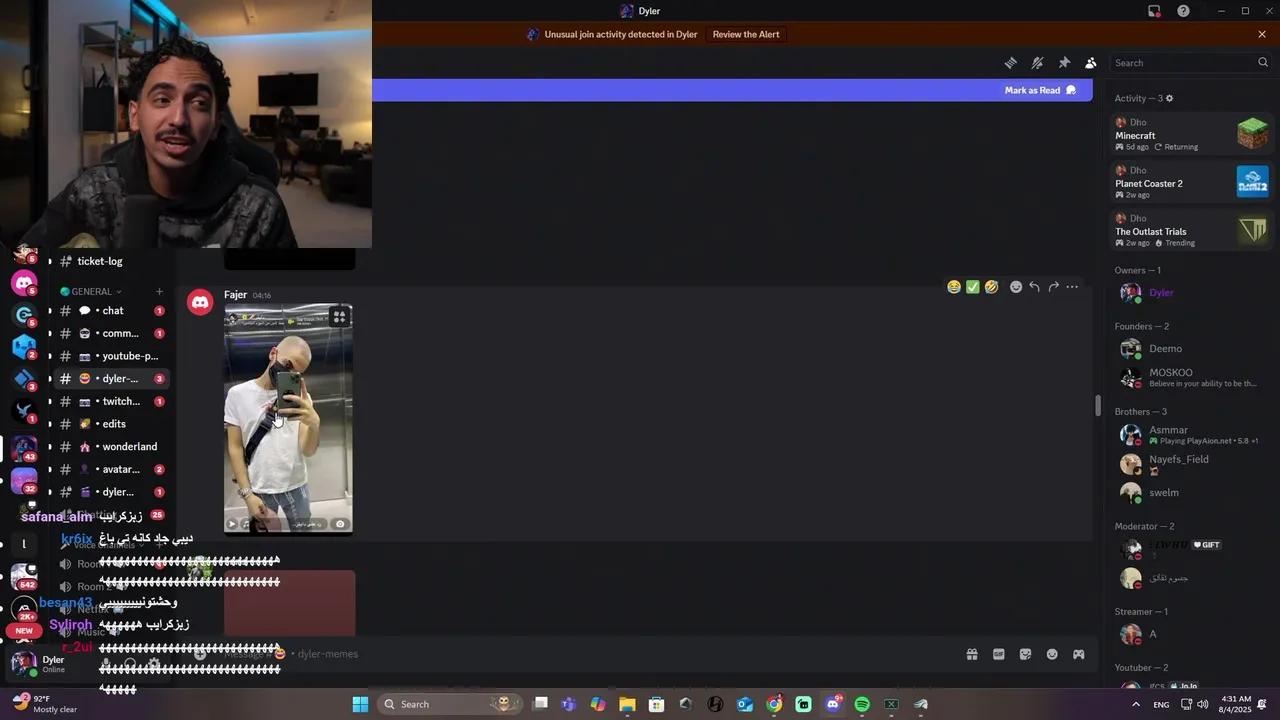Image resolution: width=1280 pixels, height=720 pixels.
Task: Collapse the GENERAL channel category
Action: pos(91,292)
